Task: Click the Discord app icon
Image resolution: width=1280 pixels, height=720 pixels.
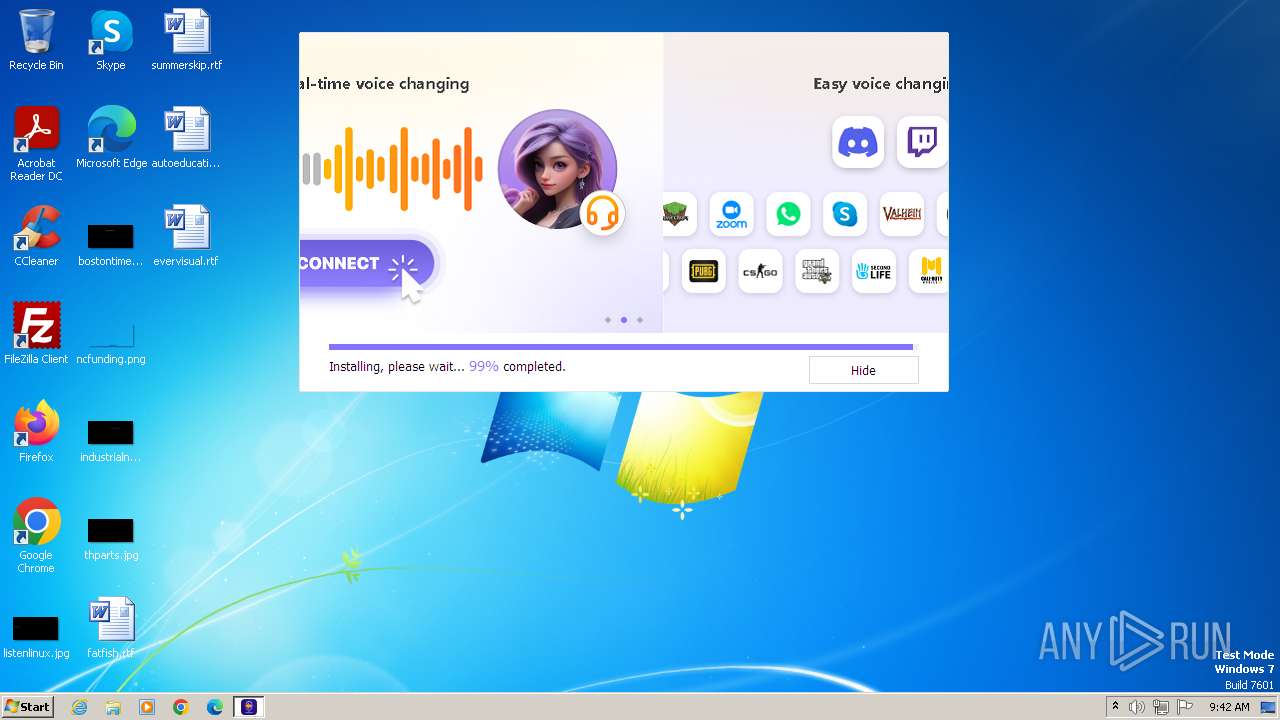Action: 857,142
